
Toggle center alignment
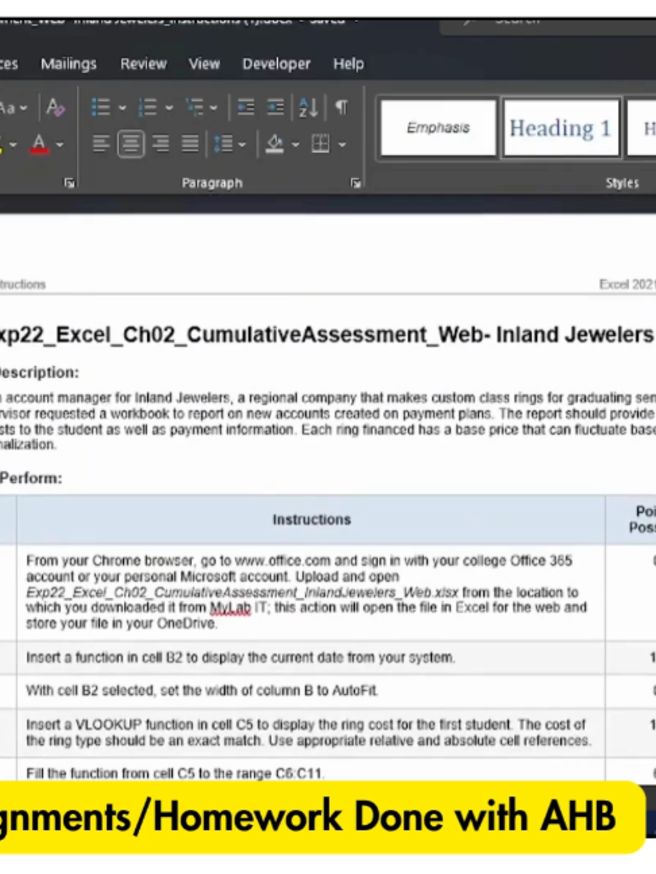[131, 144]
